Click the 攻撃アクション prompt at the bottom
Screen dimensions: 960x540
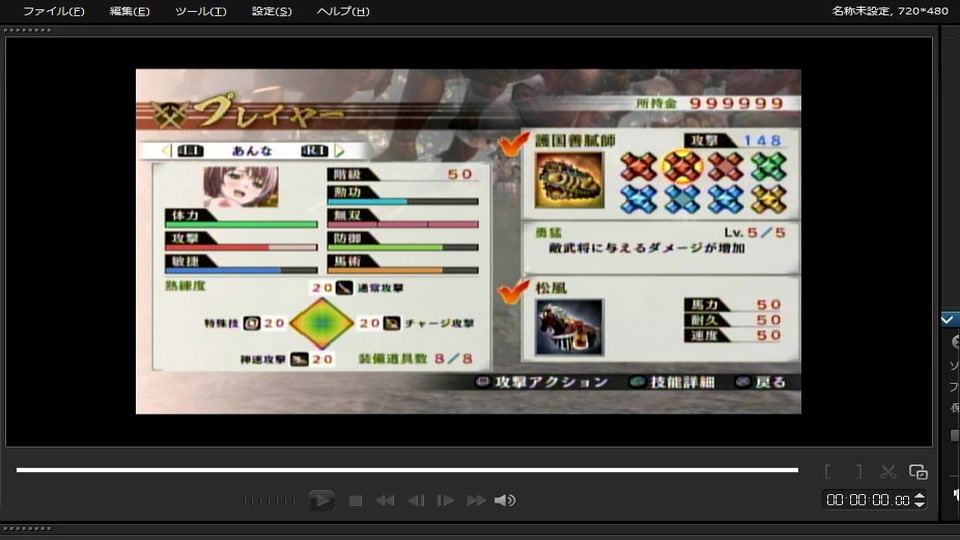[542, 383]
